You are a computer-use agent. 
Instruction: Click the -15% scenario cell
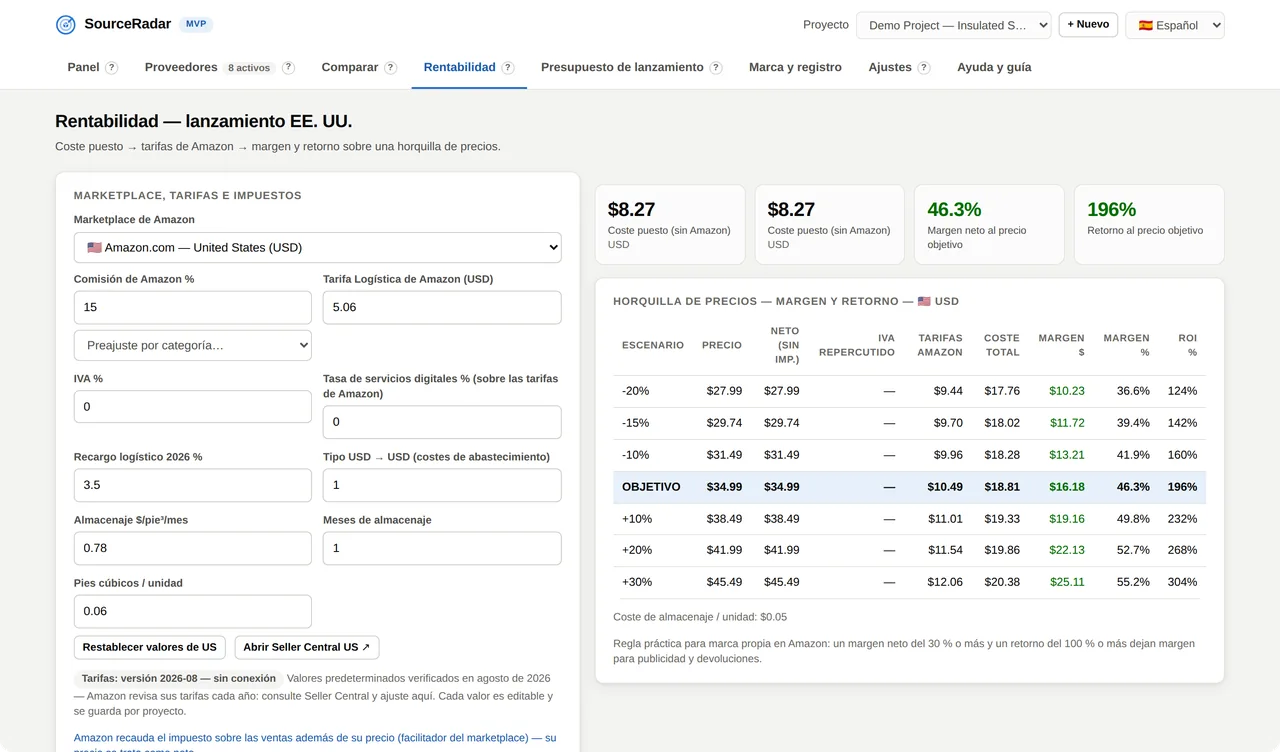[635, 423]
